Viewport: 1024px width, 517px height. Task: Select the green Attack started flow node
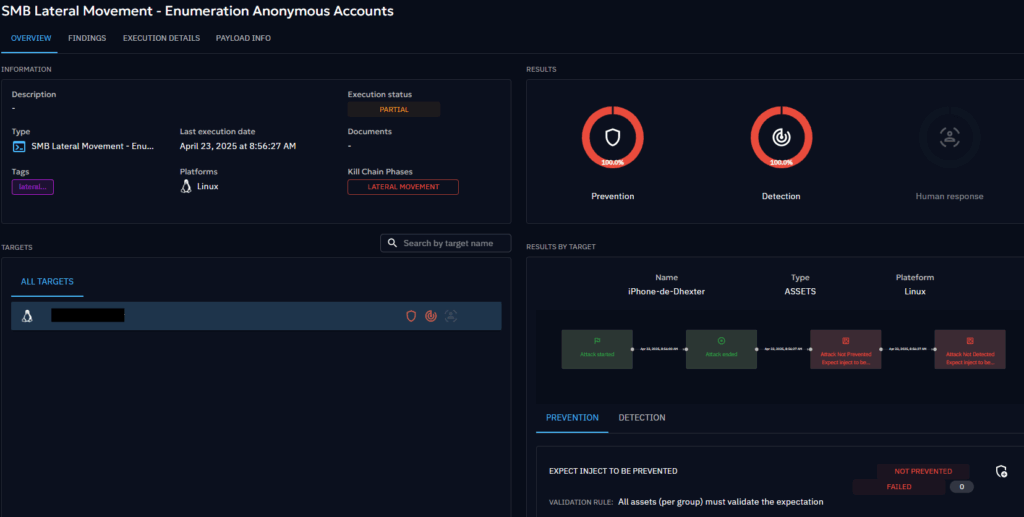click(x=596, y=349)
